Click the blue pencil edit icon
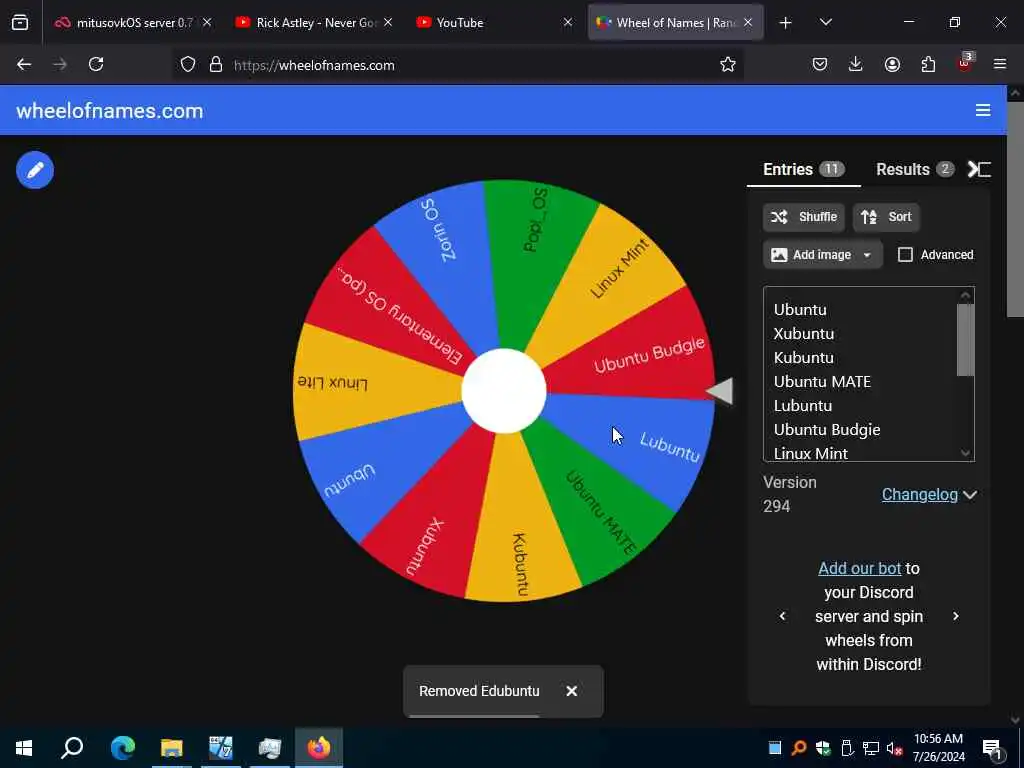 pyautogui.click(x=35, y=170)
